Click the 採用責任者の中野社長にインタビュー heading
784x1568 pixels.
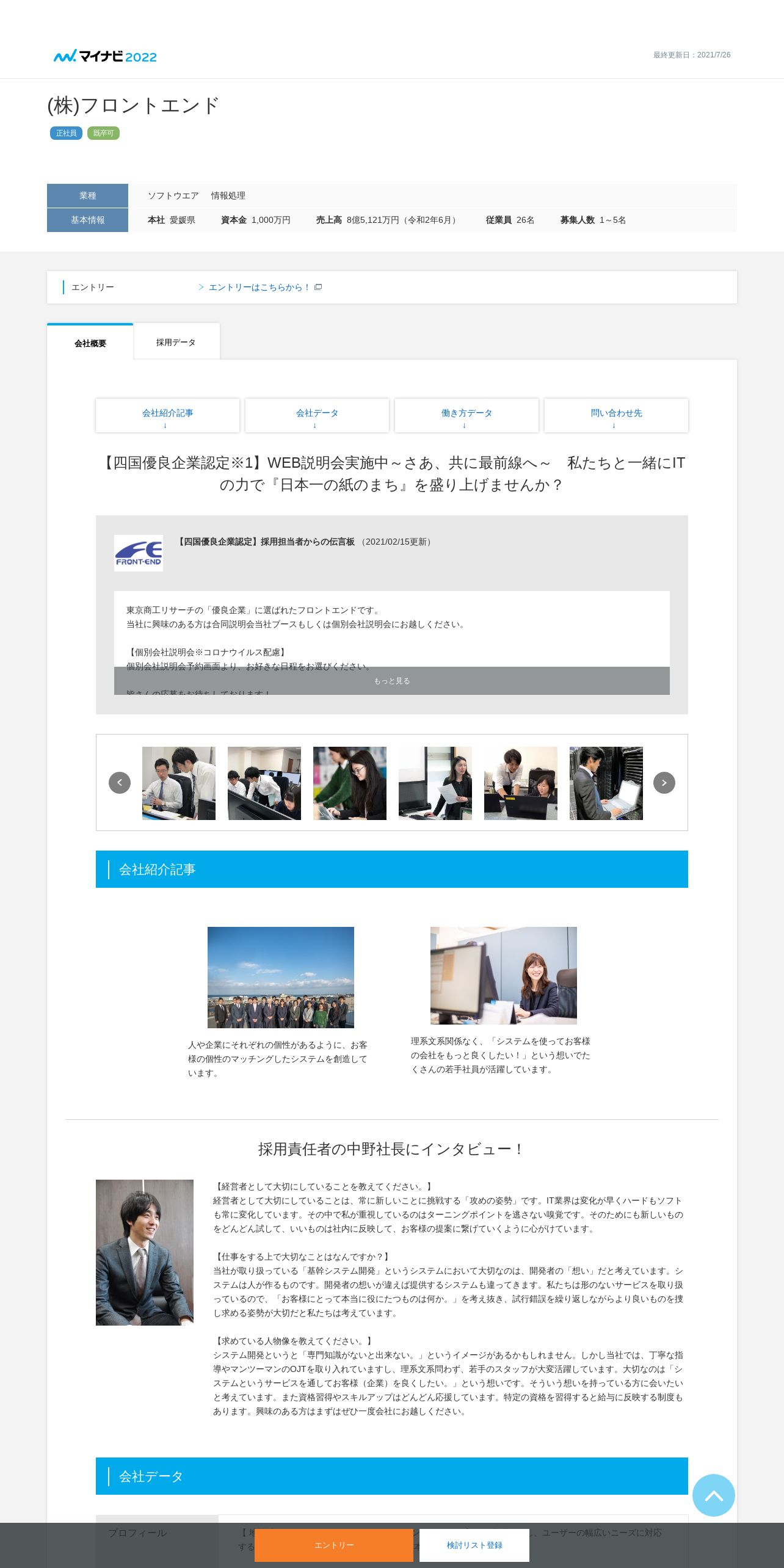point(392,1149)
